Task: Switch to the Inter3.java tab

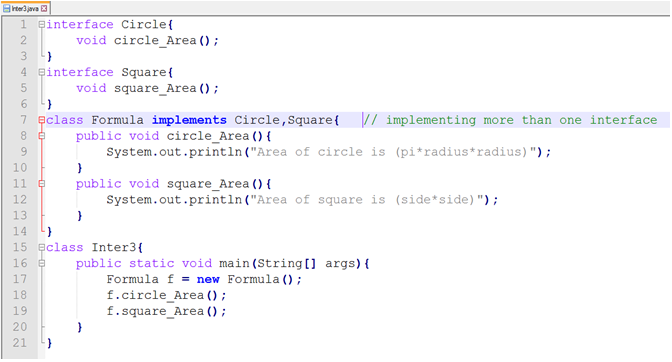Action: tap(25, 8)
